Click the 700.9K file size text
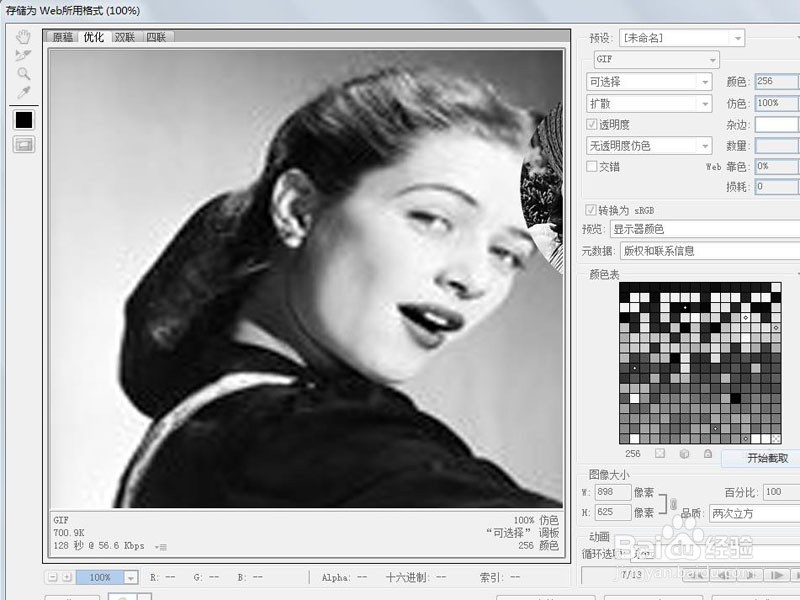800x600 pixels. coord(69,533)
